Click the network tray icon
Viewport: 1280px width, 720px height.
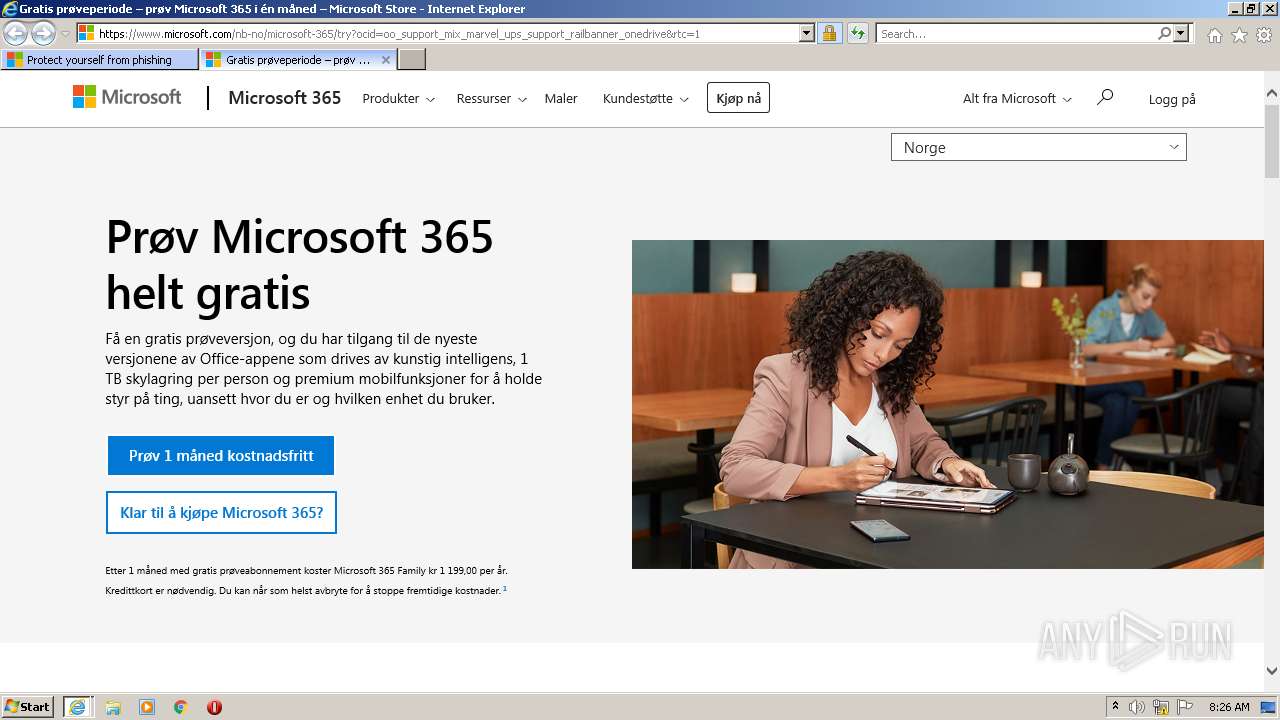point(1161,707)
